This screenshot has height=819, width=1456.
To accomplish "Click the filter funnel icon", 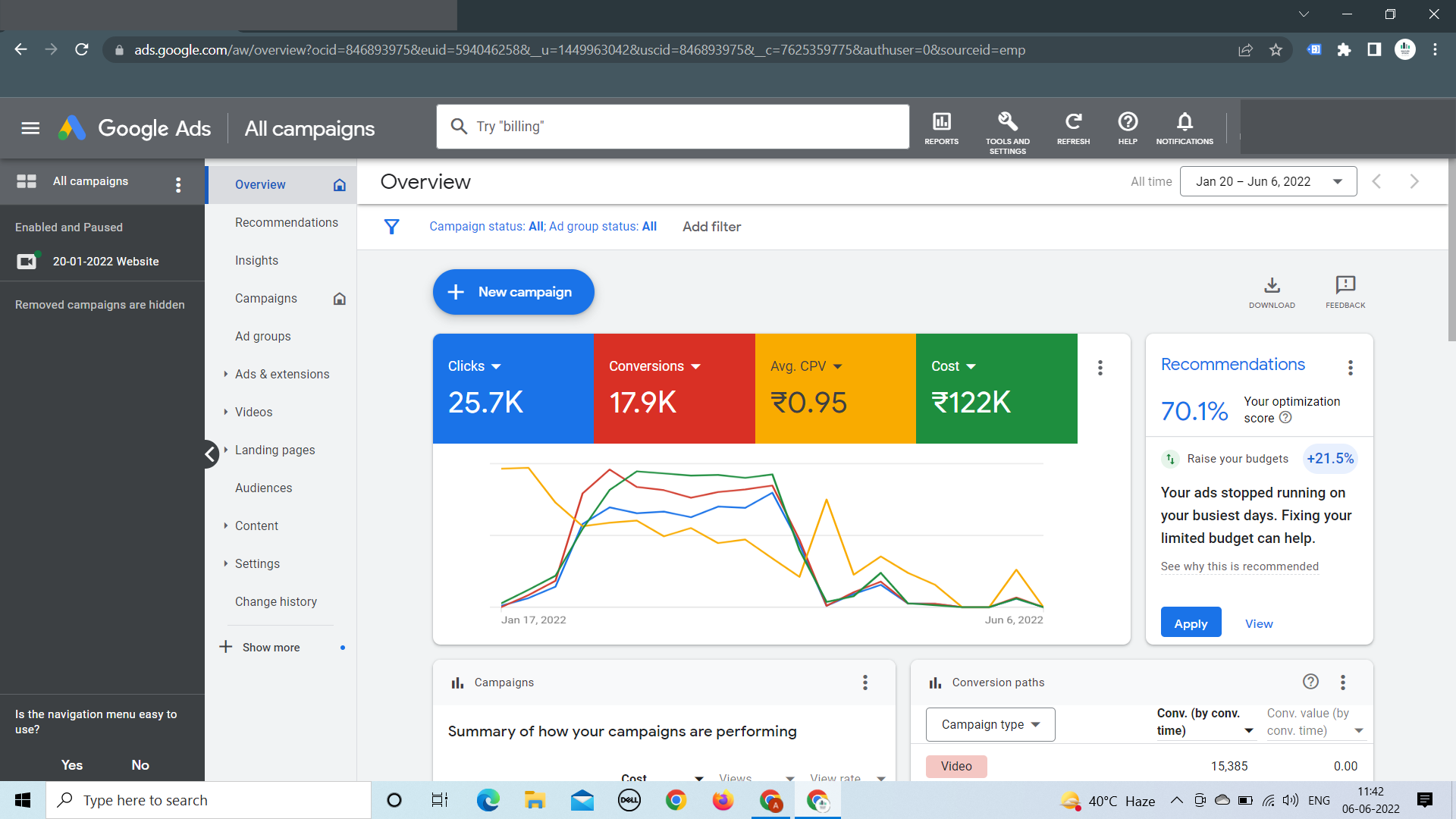I will coord(391,227).
